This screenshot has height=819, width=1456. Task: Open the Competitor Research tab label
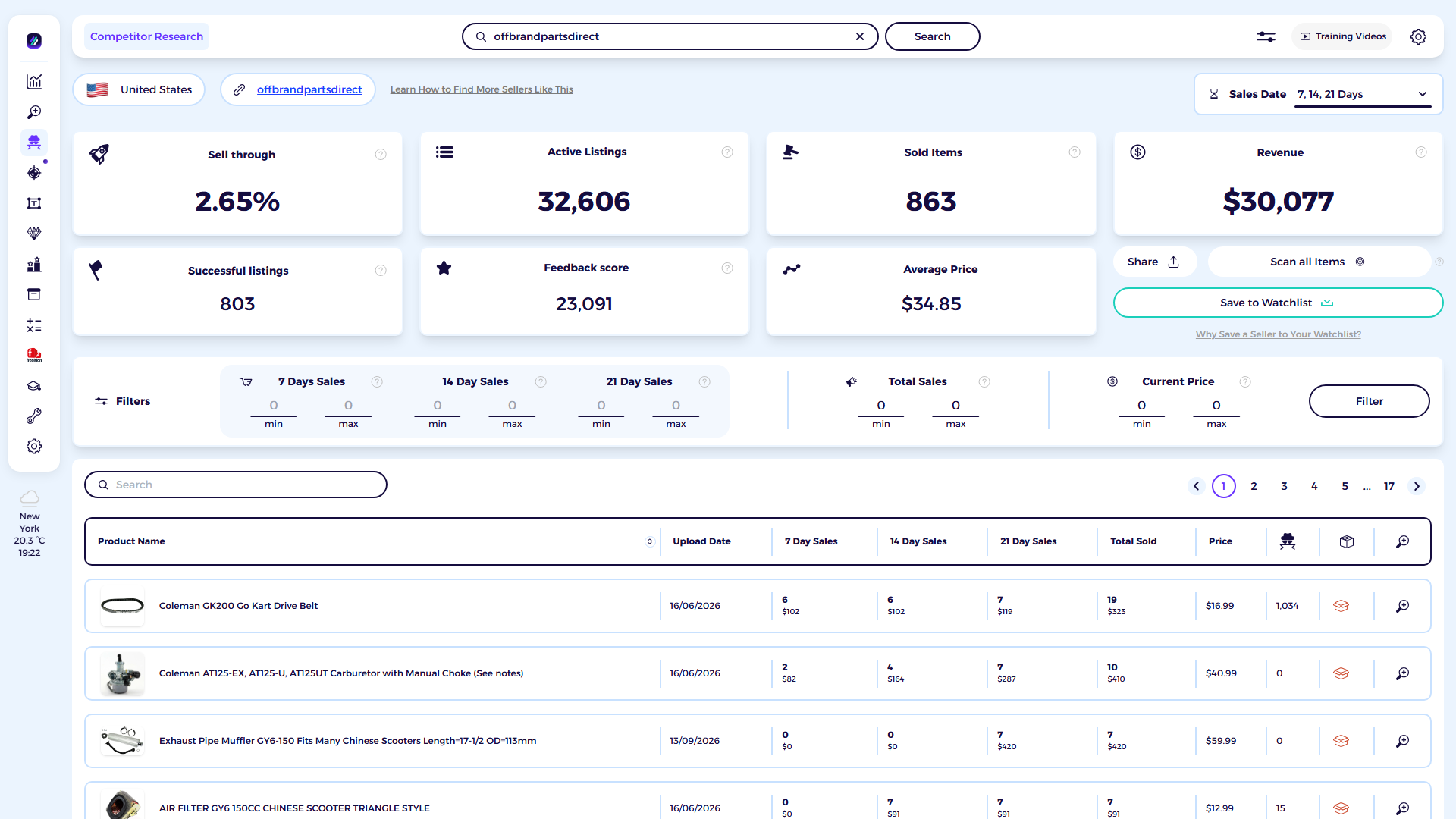tap(146, 36)
